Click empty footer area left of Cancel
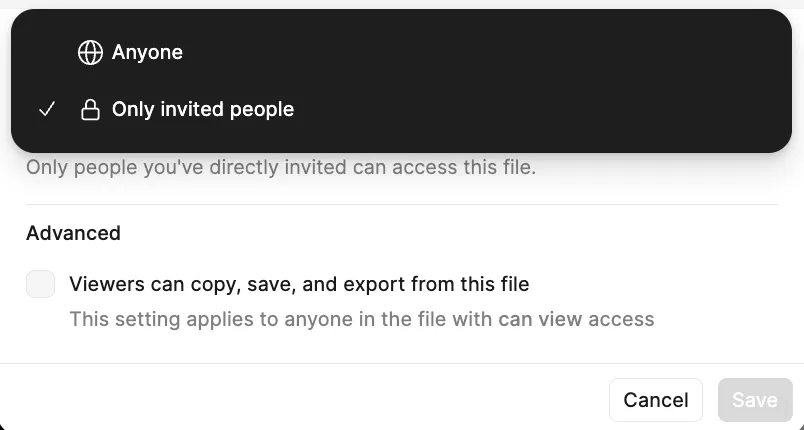 (x=300, y=399)
